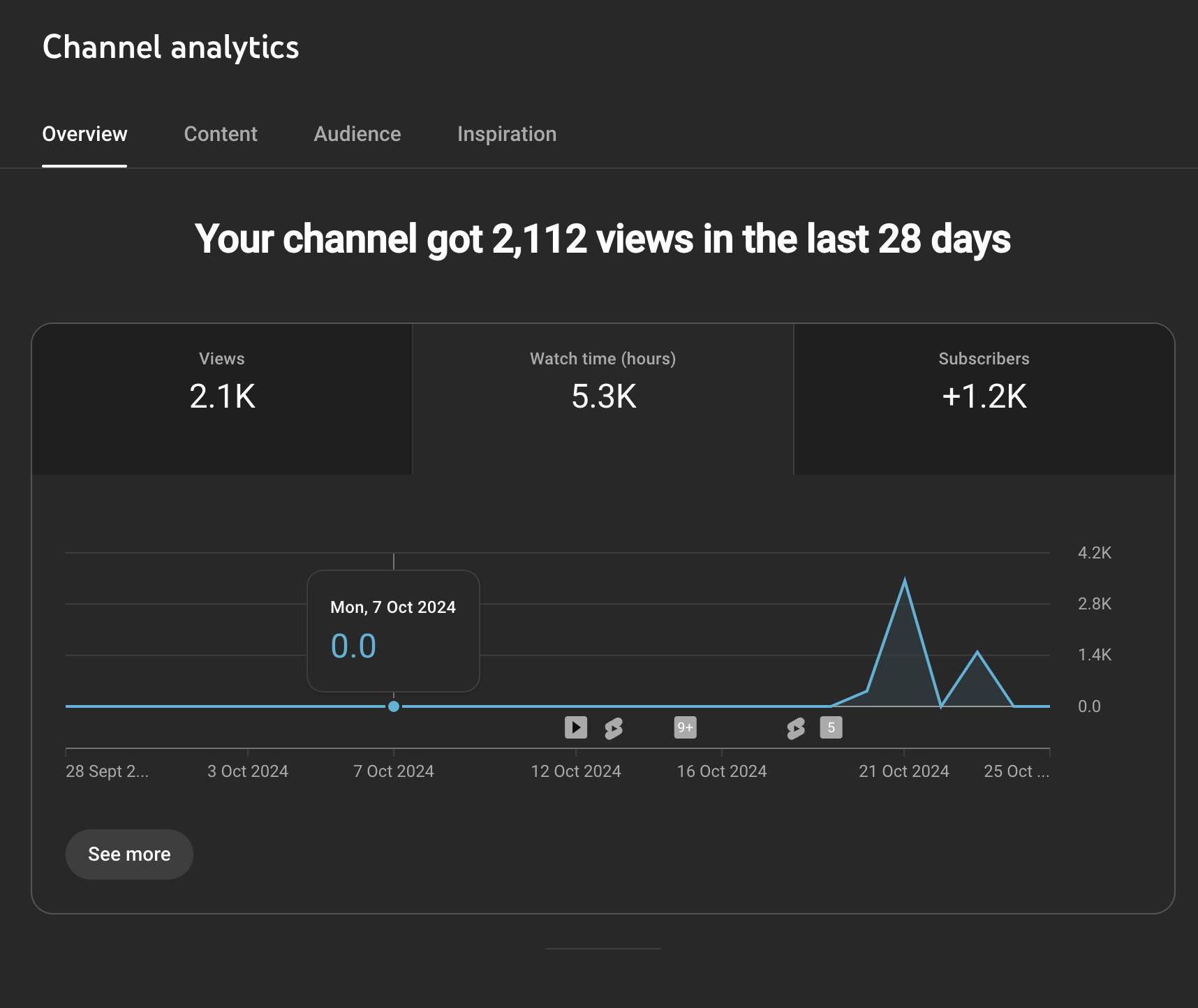Click the Shorts icon beside the video marker

tap(614, 728)
